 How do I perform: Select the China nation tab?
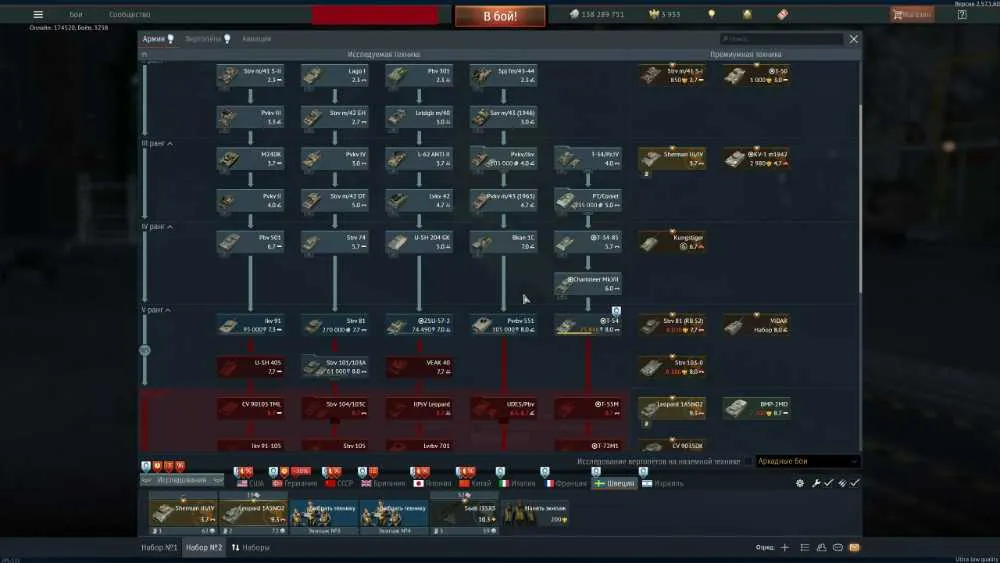[x=475, y=483]
